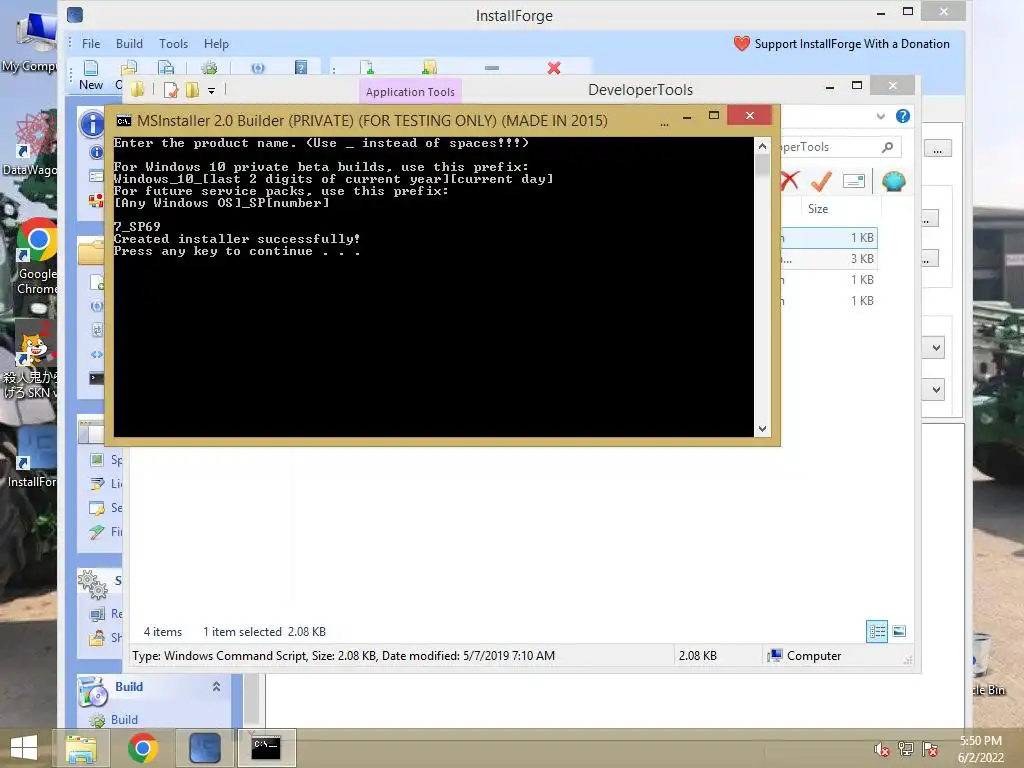Click the Build section header label
Screen dimensions: 1024x768
point(129,686)
